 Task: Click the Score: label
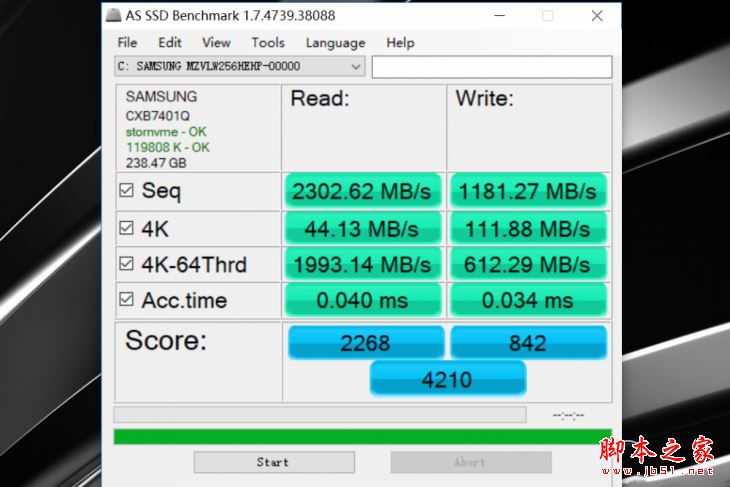point(166,340)
